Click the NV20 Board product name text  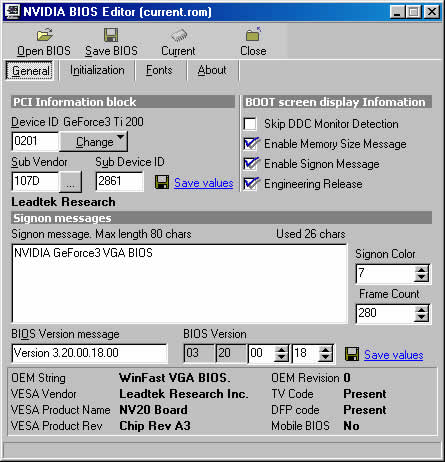[153, 410]
